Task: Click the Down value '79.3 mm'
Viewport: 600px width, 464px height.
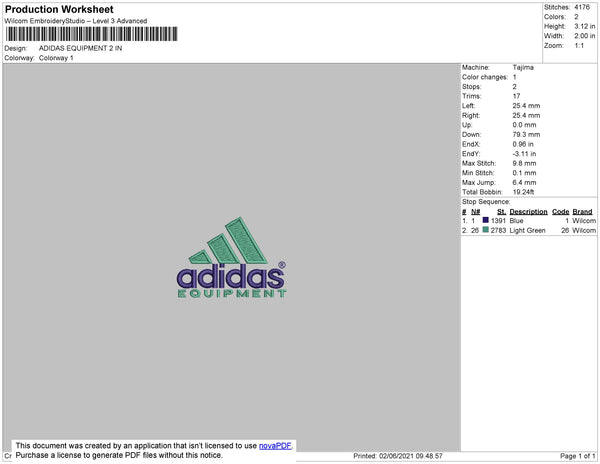Action: click(526, 135)
